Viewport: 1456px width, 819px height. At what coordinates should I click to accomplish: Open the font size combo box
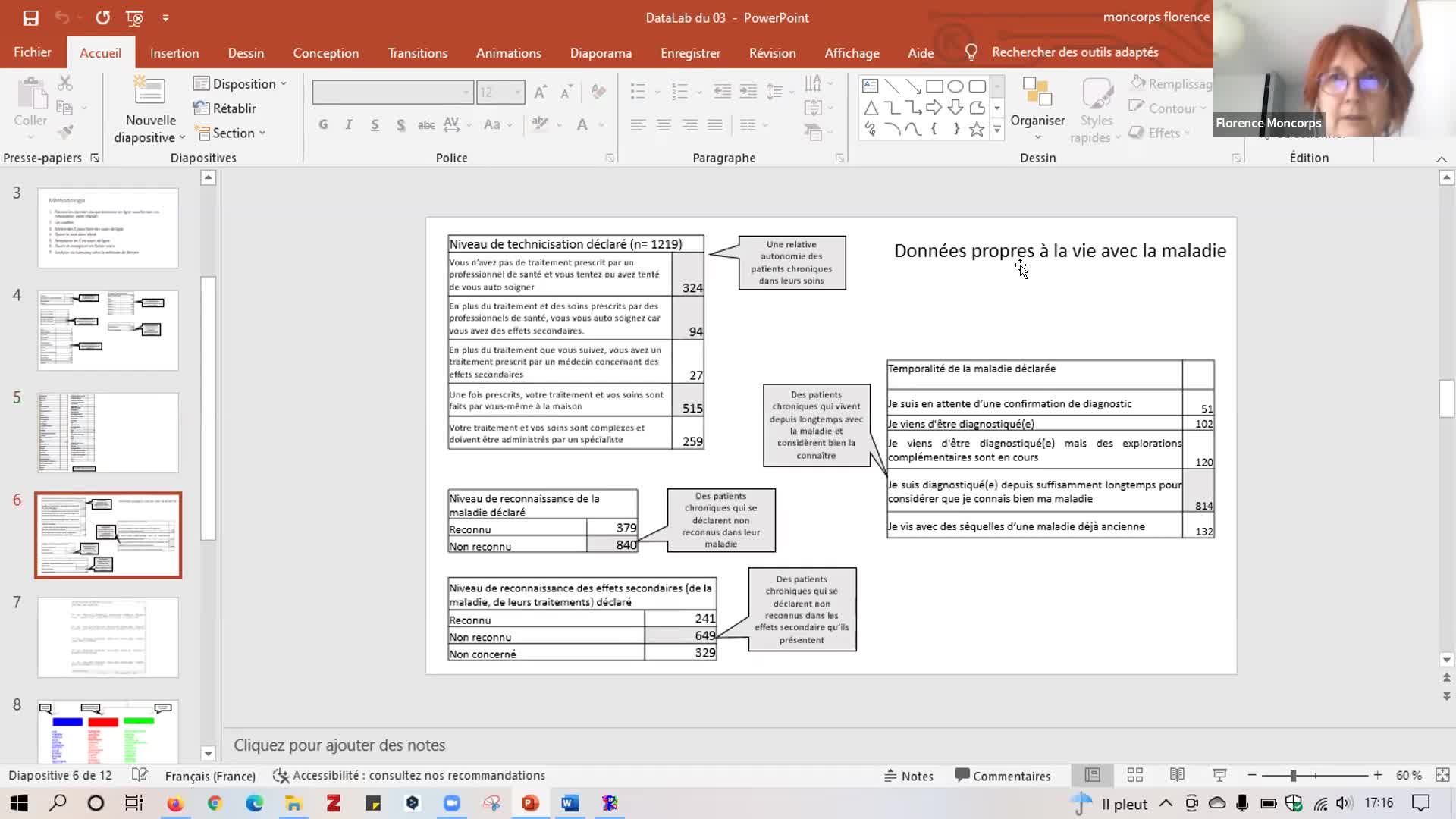(500, 92)
